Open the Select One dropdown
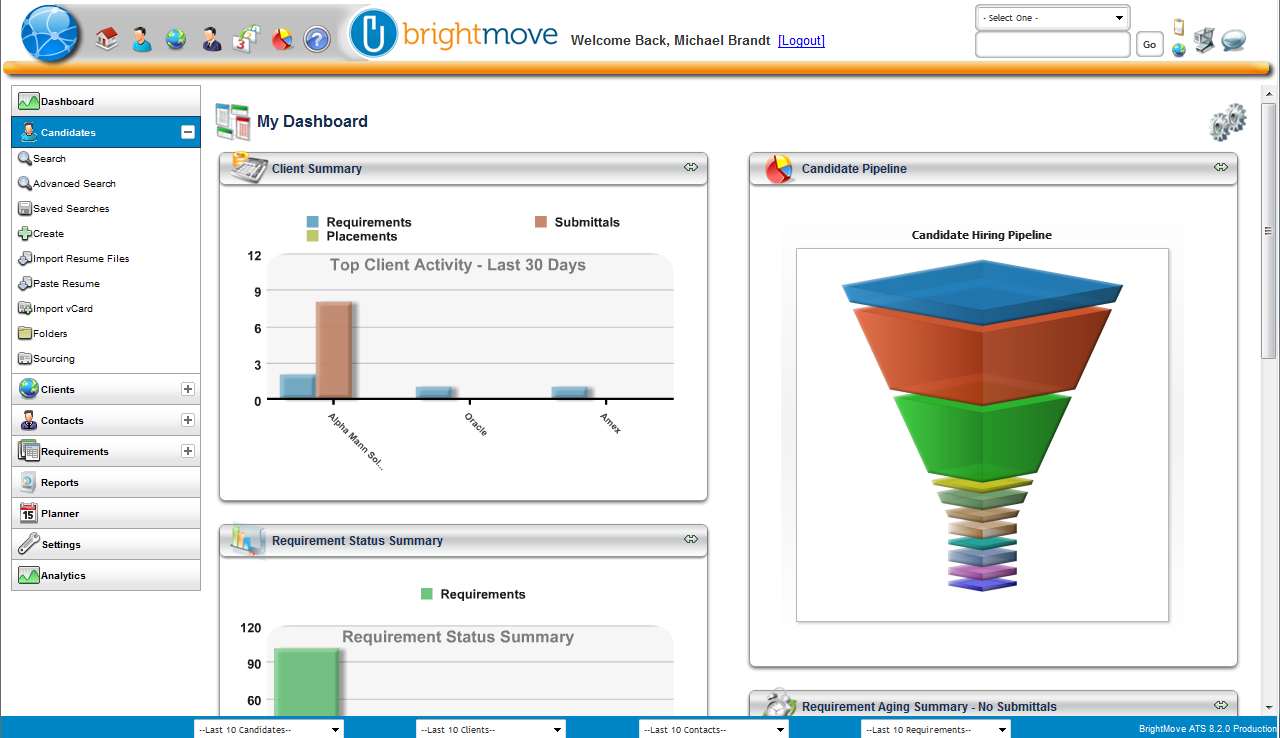1280x738 pixels. click(1053, 18)
